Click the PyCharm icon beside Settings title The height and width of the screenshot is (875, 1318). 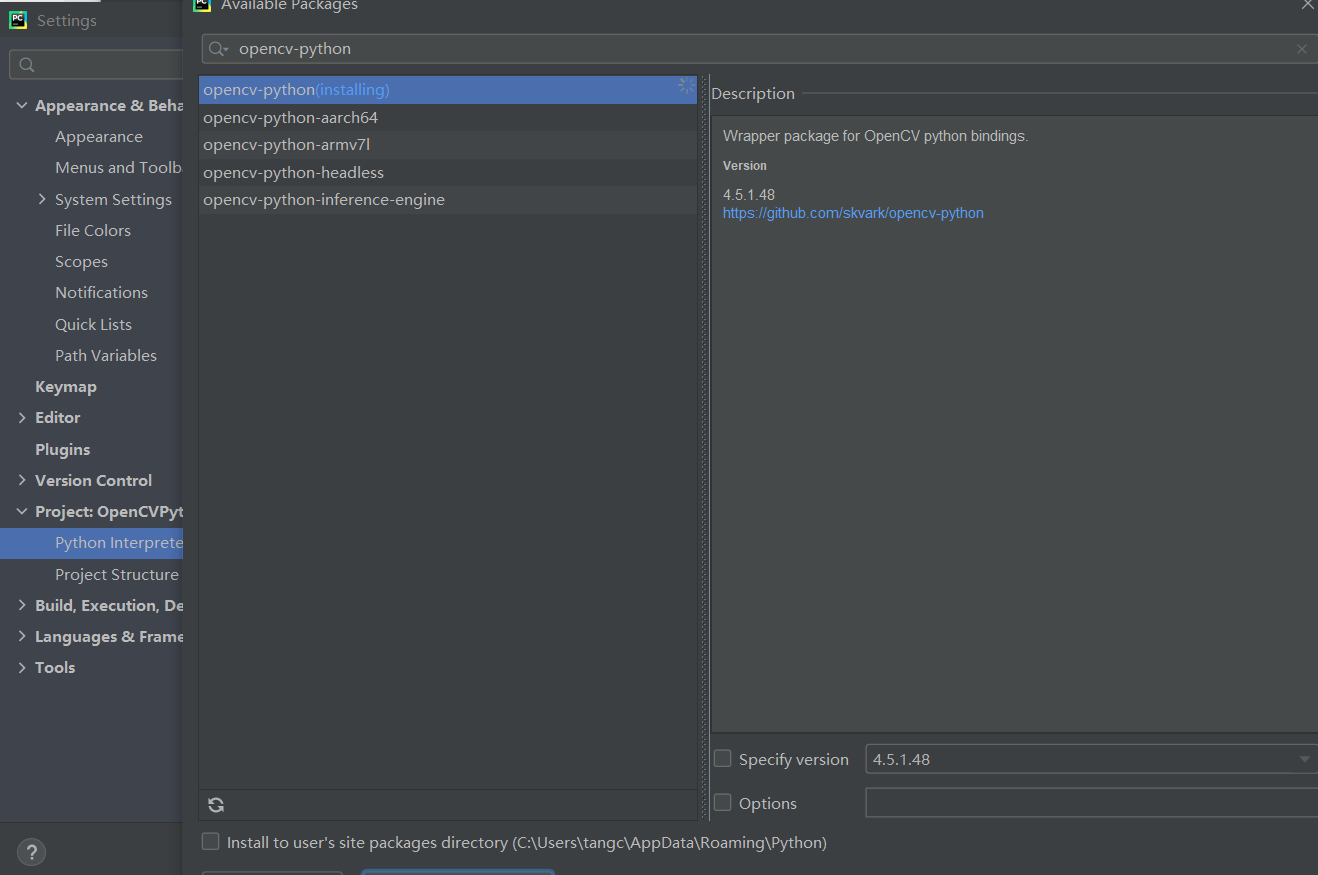(x=18, y=20)
